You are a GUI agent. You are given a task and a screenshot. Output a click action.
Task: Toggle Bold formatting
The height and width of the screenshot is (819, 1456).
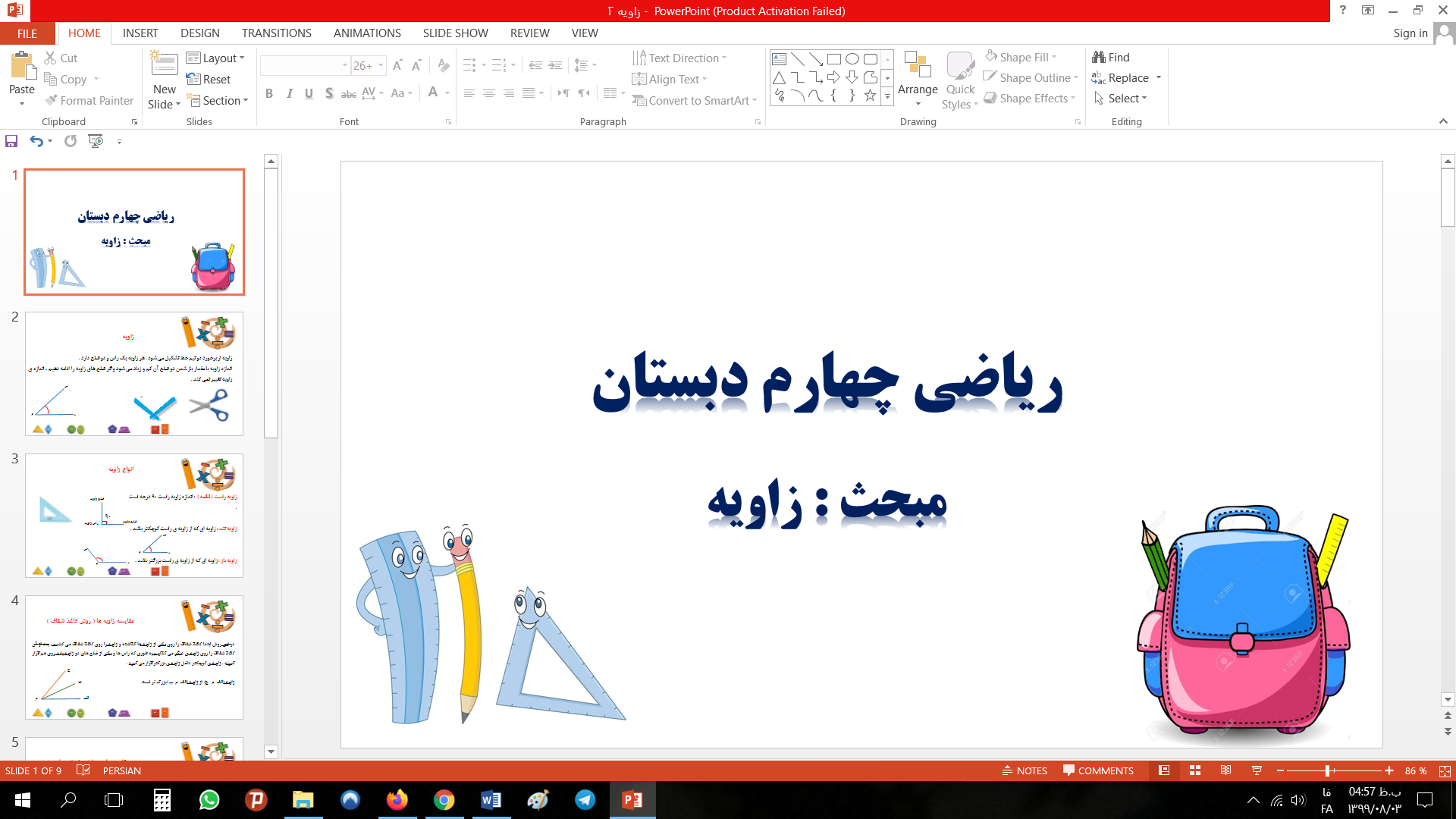coord(269,93)
